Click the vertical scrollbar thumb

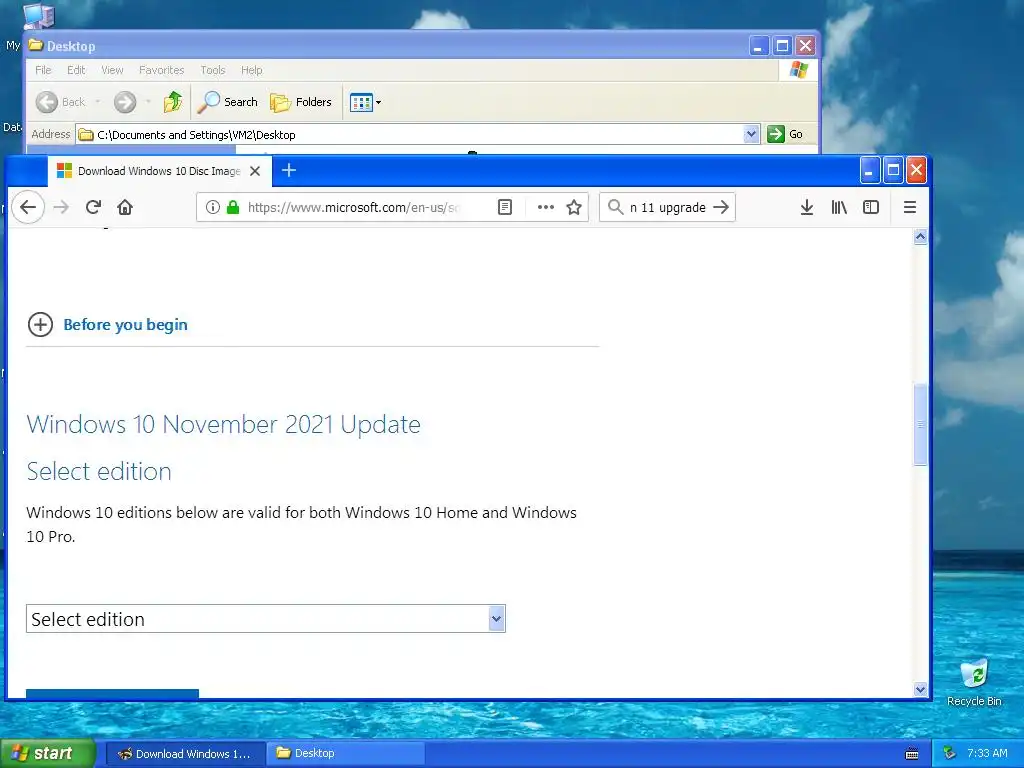point(920,424)
